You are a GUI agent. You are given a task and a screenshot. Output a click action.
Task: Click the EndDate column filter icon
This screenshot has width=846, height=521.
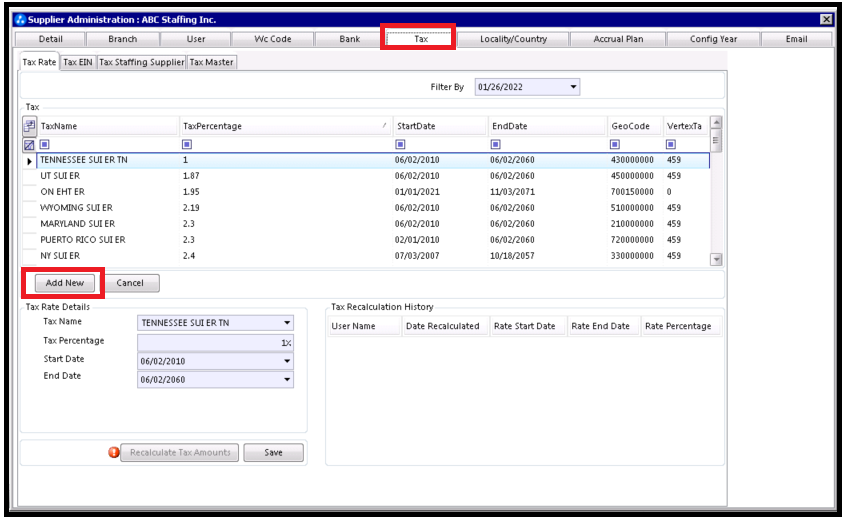(x=495, y=145)
